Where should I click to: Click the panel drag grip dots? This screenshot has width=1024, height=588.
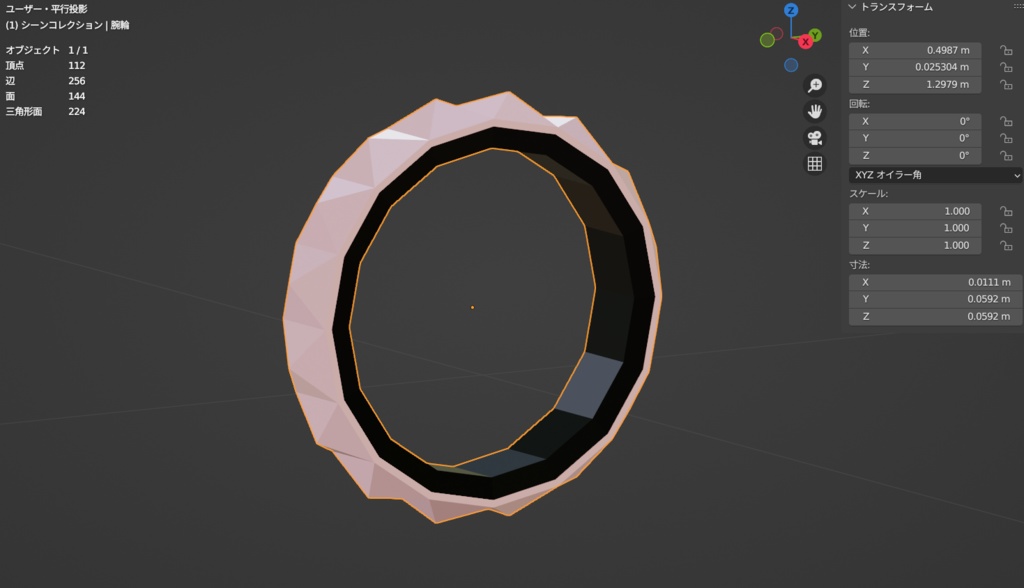pyautogui.click(x=1018, y=6)
